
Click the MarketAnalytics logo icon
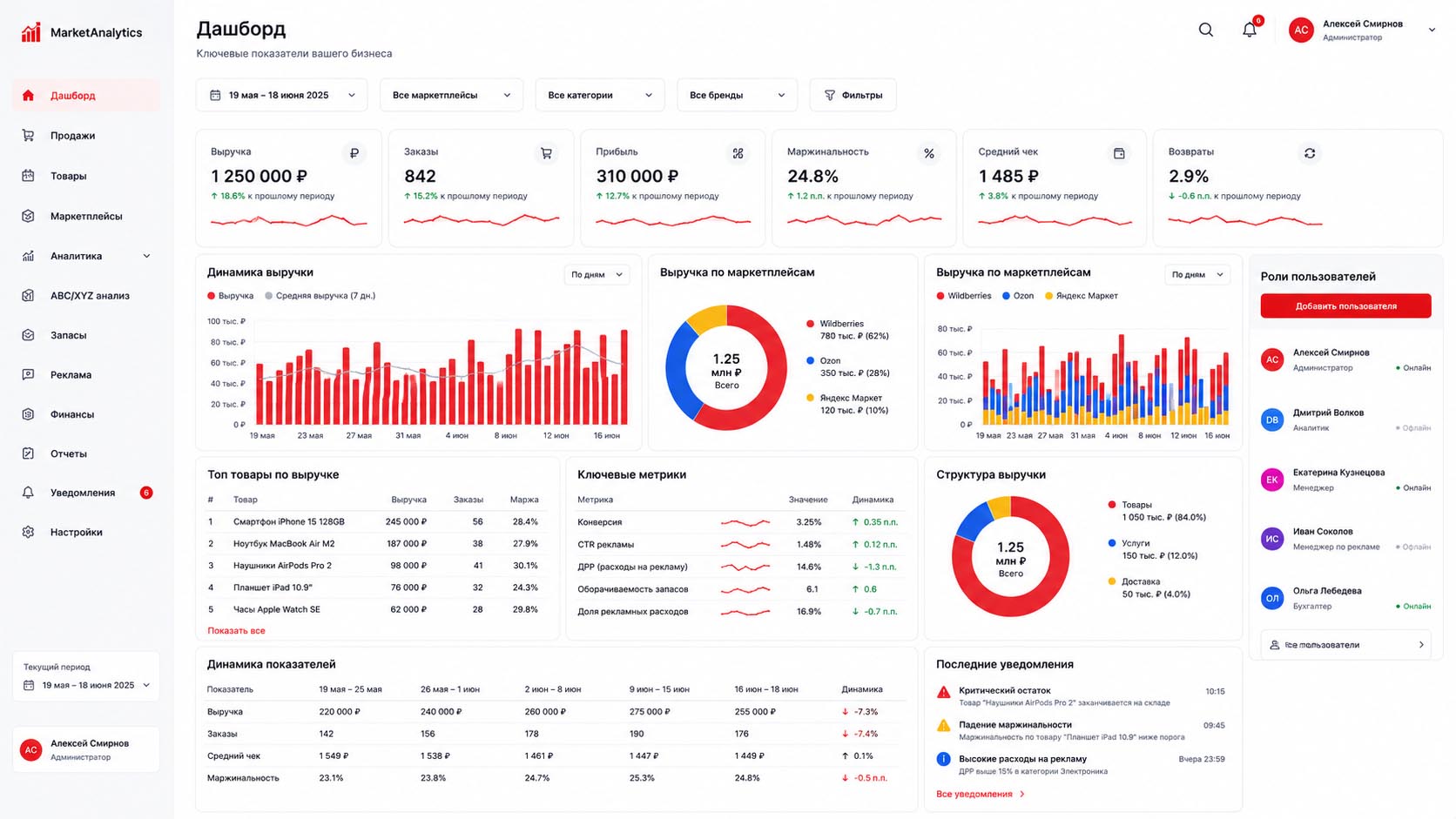click(x=31, y=32)
